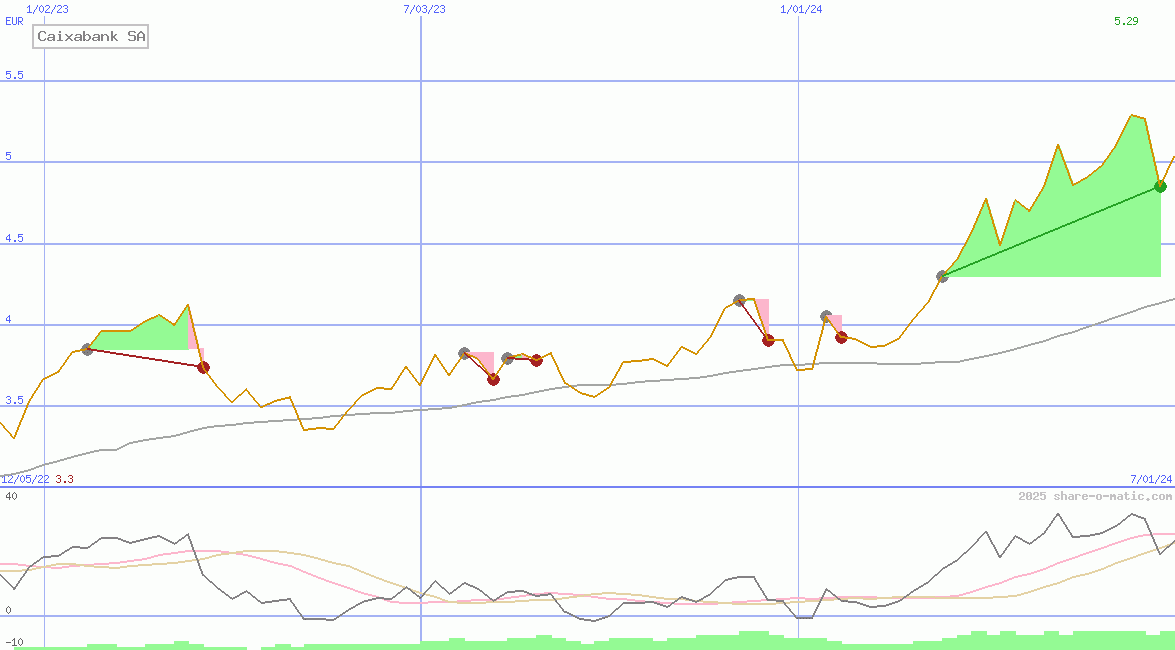Click the gray signal dot above the small pink triangle
Image resolution: width=1175 pixels, height=650 pixels.
click(x=824, y=314)
